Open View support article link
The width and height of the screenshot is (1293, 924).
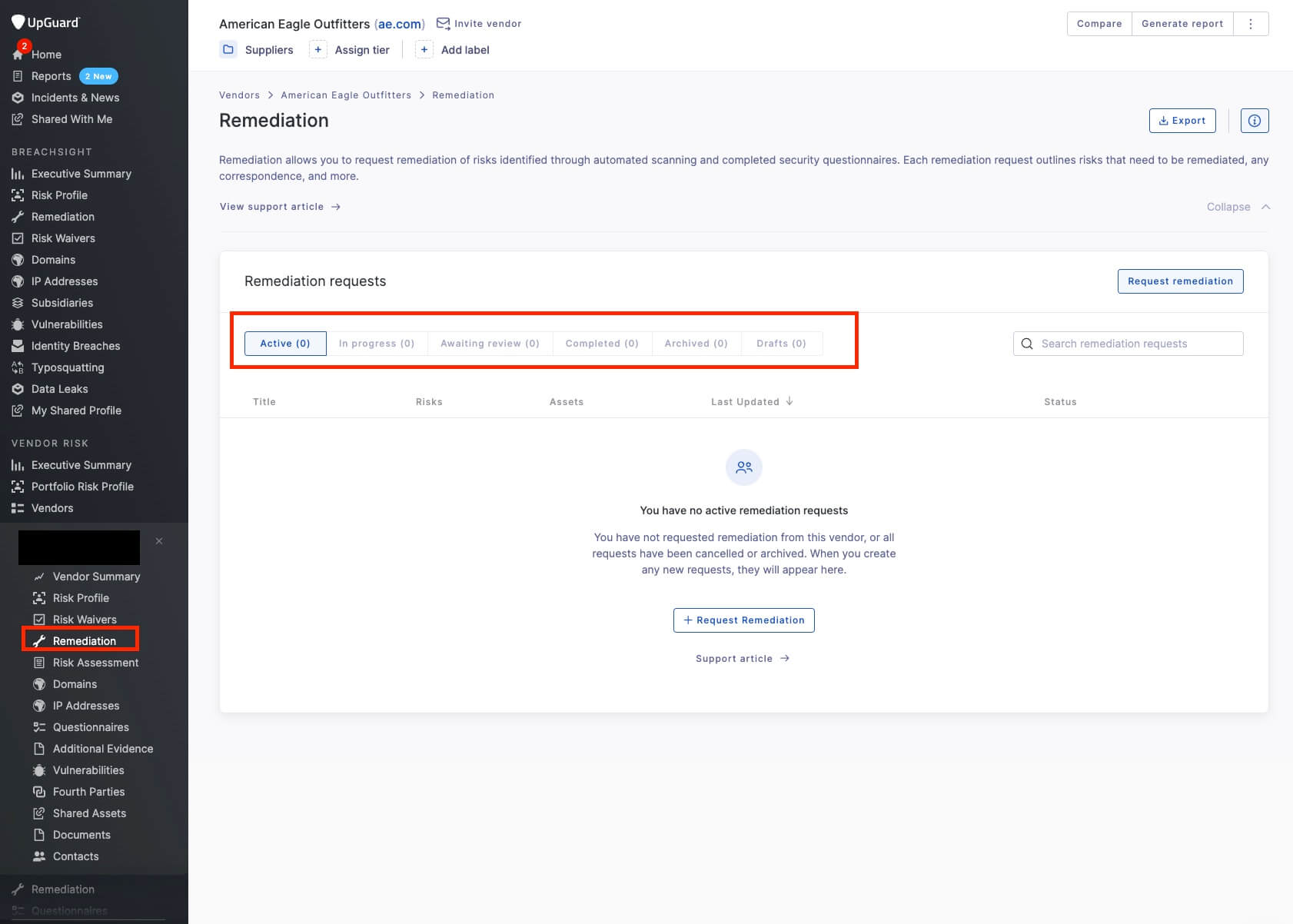[x=280, y=207]
